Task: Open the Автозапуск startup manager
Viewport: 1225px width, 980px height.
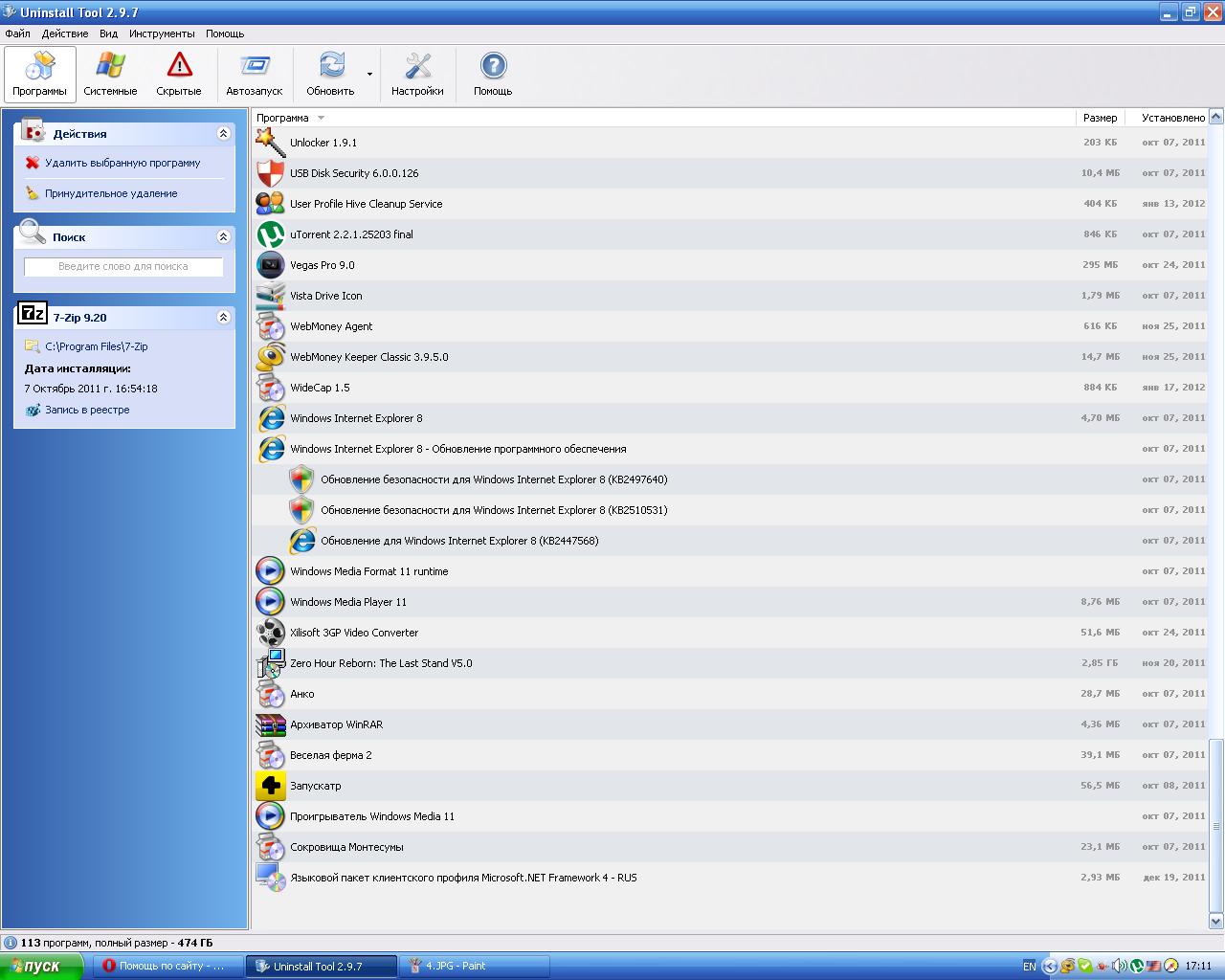Action: [255, 75]
